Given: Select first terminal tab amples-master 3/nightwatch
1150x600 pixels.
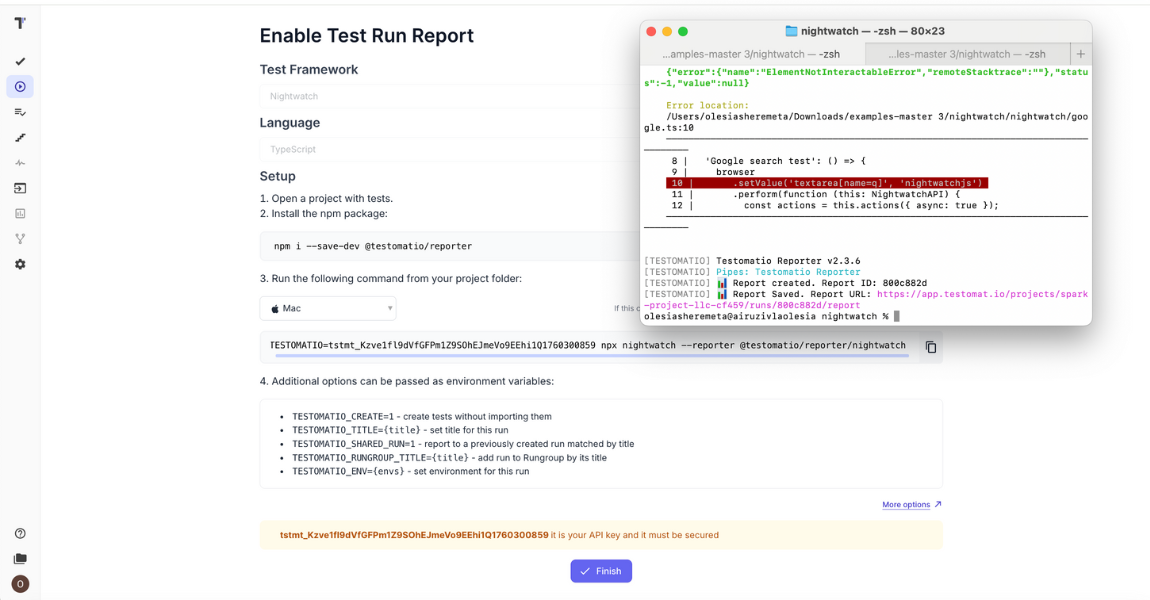Looking at the screenshot, I should pyautogui.click(x=752, y=54).
